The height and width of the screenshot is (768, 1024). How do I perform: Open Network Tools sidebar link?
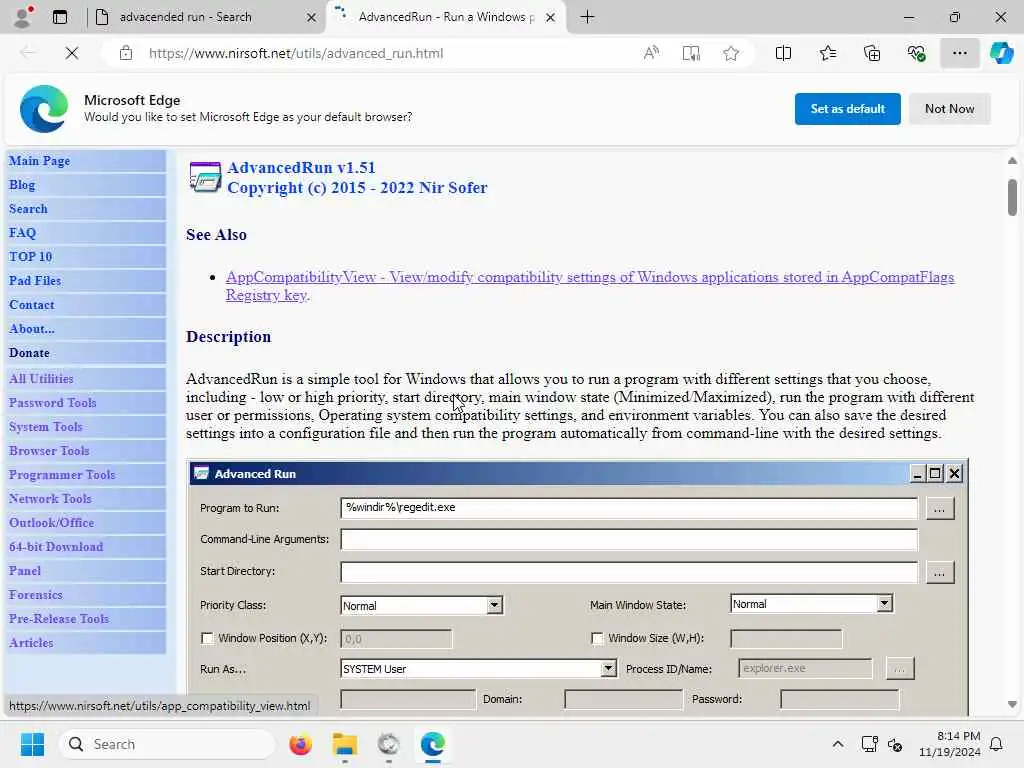click(50, 499)
